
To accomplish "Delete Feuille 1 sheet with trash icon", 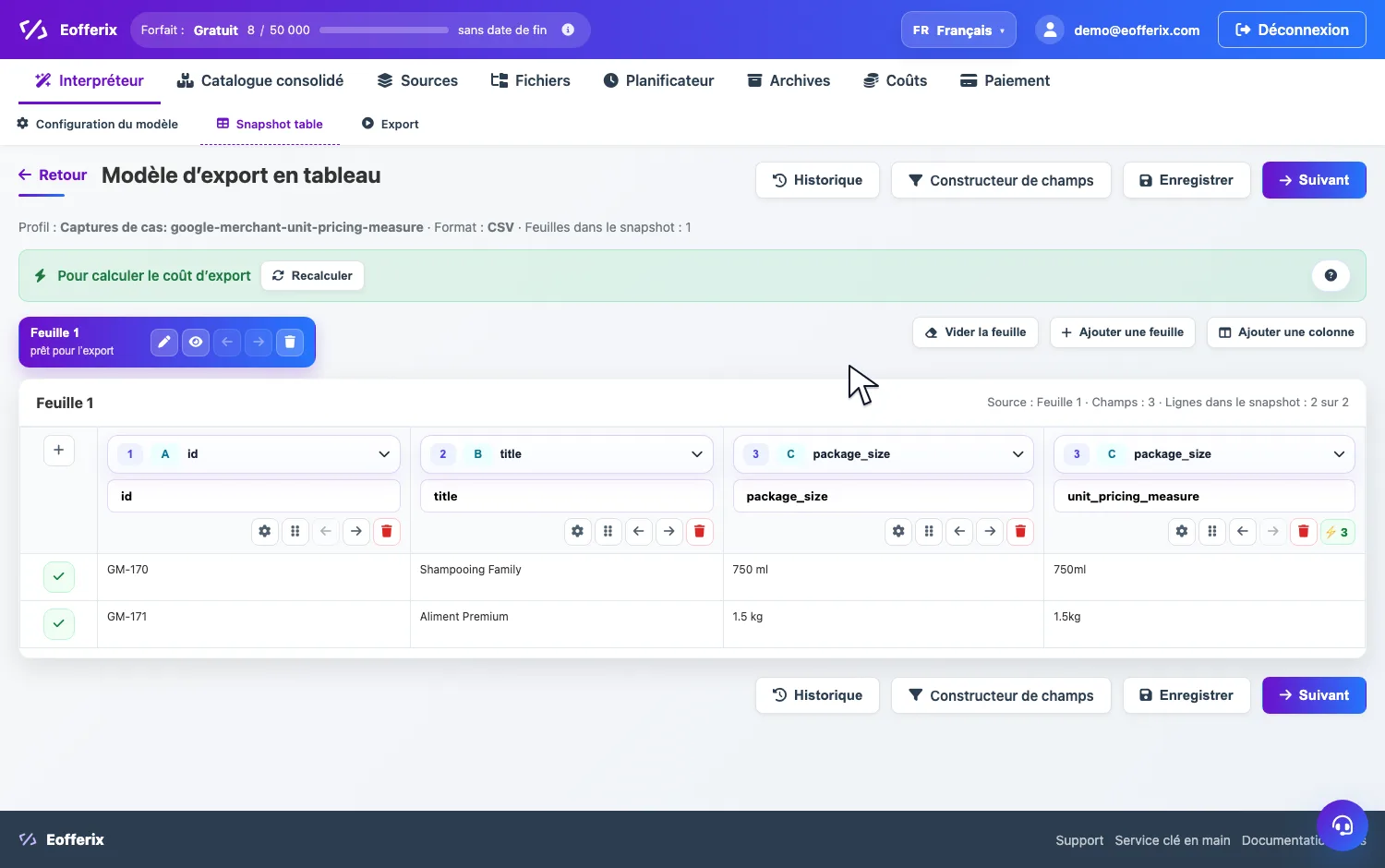I will pyautogui.click(x=290, y=342).
